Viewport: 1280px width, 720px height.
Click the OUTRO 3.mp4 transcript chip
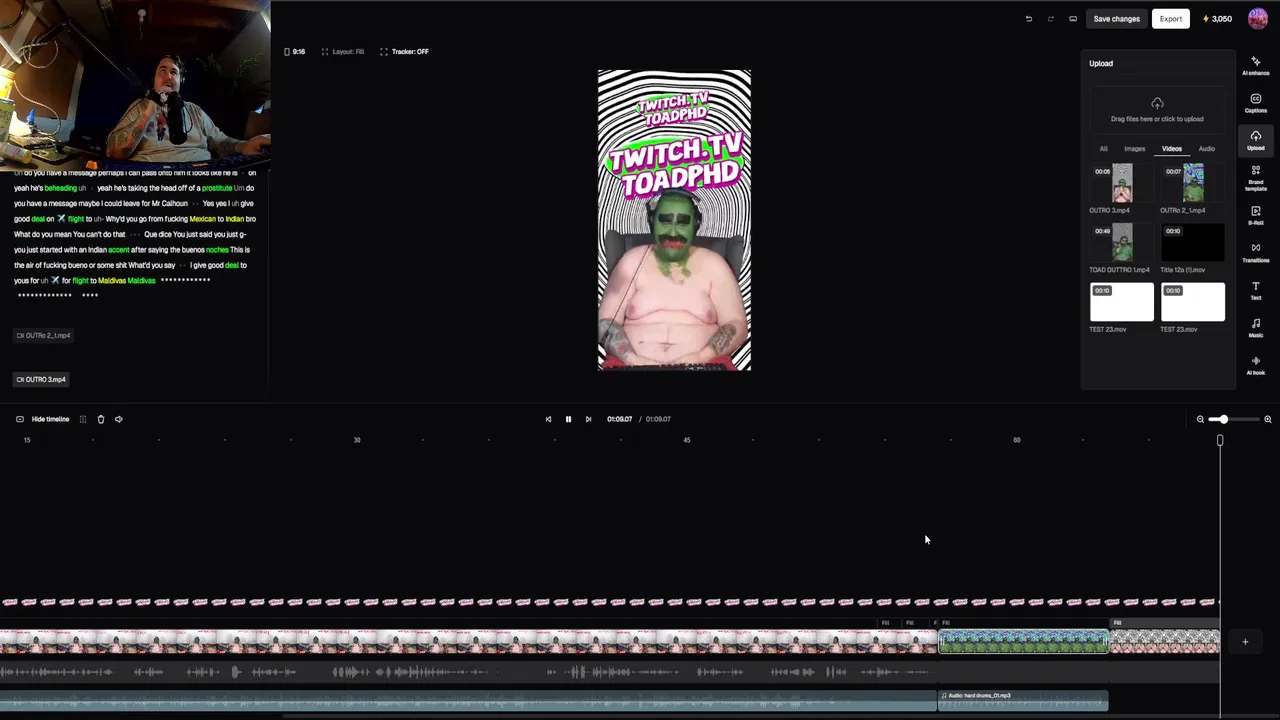42,379
